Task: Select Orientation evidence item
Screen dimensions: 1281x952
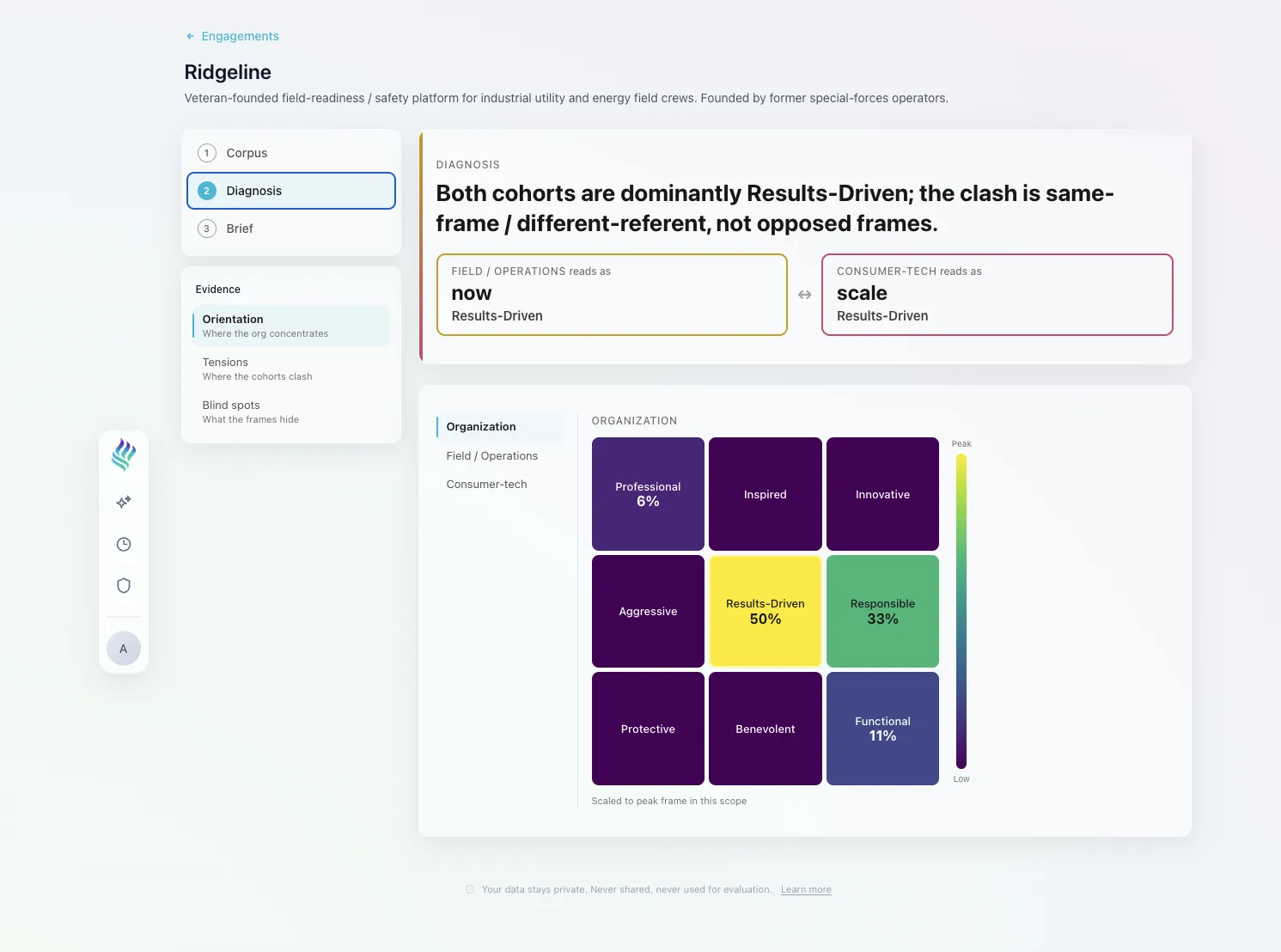Action: (x=291, y=326)
